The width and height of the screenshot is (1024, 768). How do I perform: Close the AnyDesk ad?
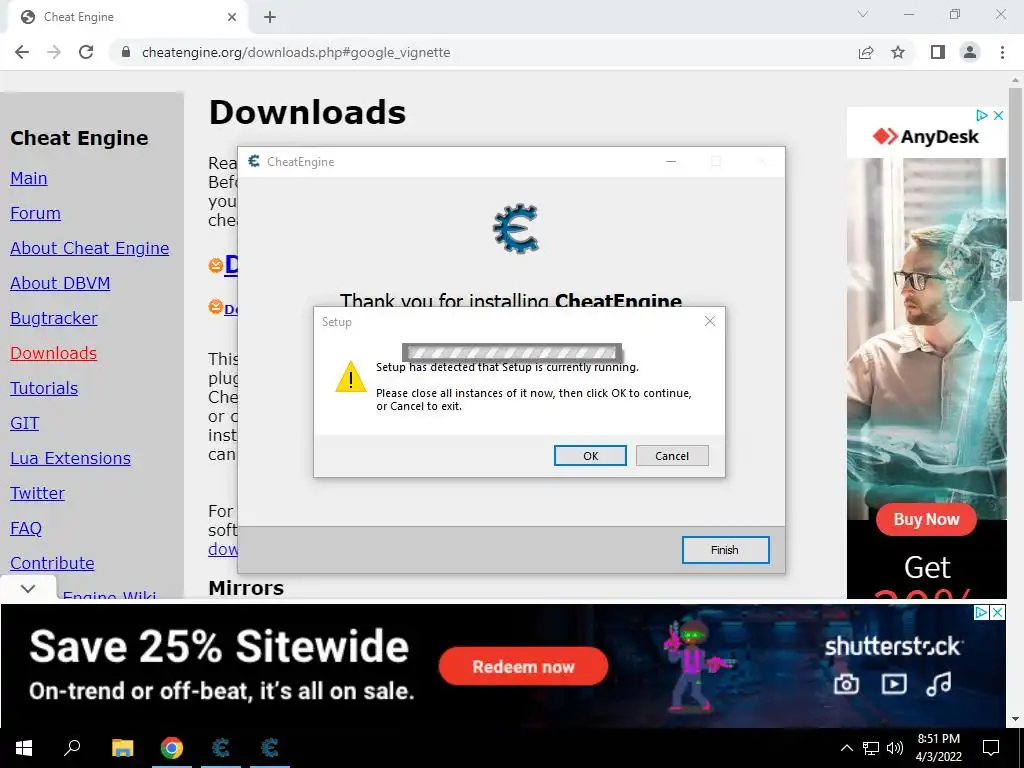point(998,116)
